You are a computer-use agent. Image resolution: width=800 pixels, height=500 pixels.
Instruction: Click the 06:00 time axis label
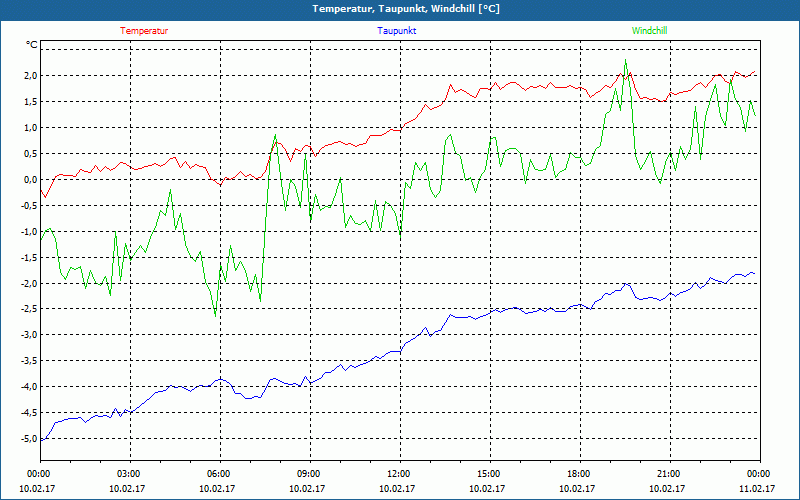point(220,474)
